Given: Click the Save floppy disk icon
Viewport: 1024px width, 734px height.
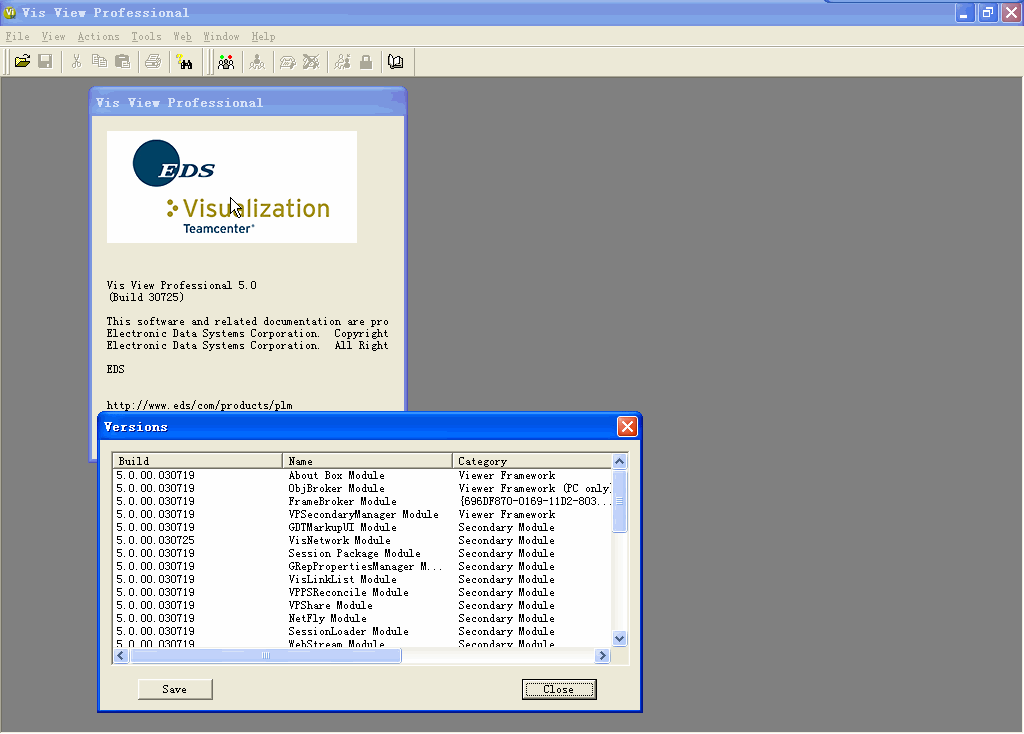Looking at the screenshot, I should click(45, 62).
